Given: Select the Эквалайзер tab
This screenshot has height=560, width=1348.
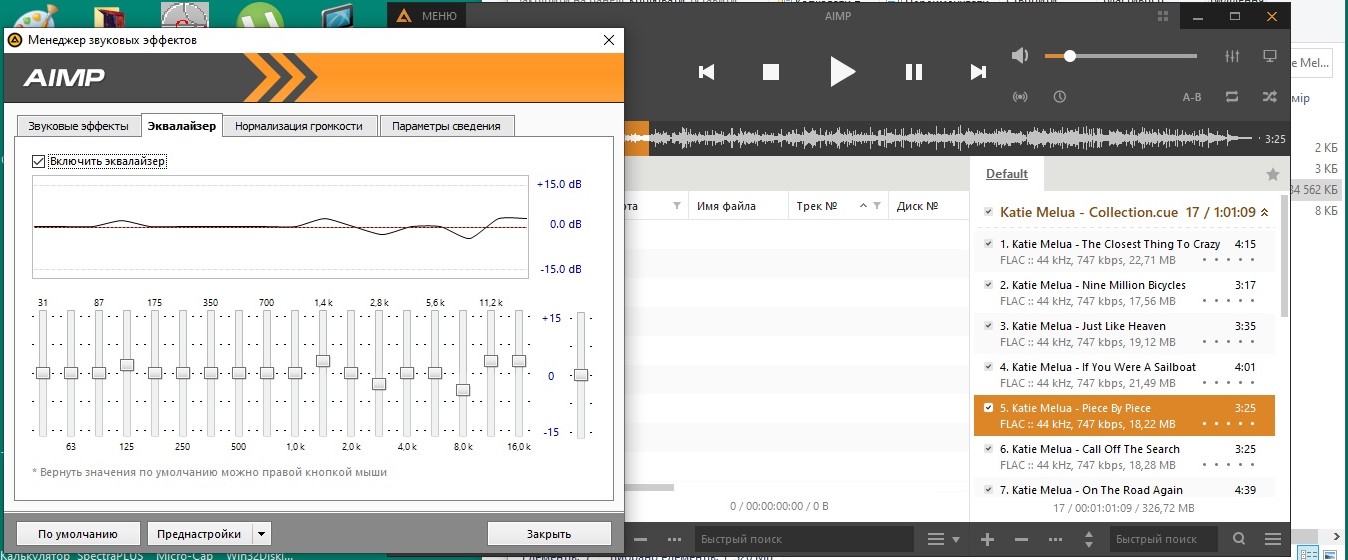Looking at the screenshot, I should coord(181,125).
